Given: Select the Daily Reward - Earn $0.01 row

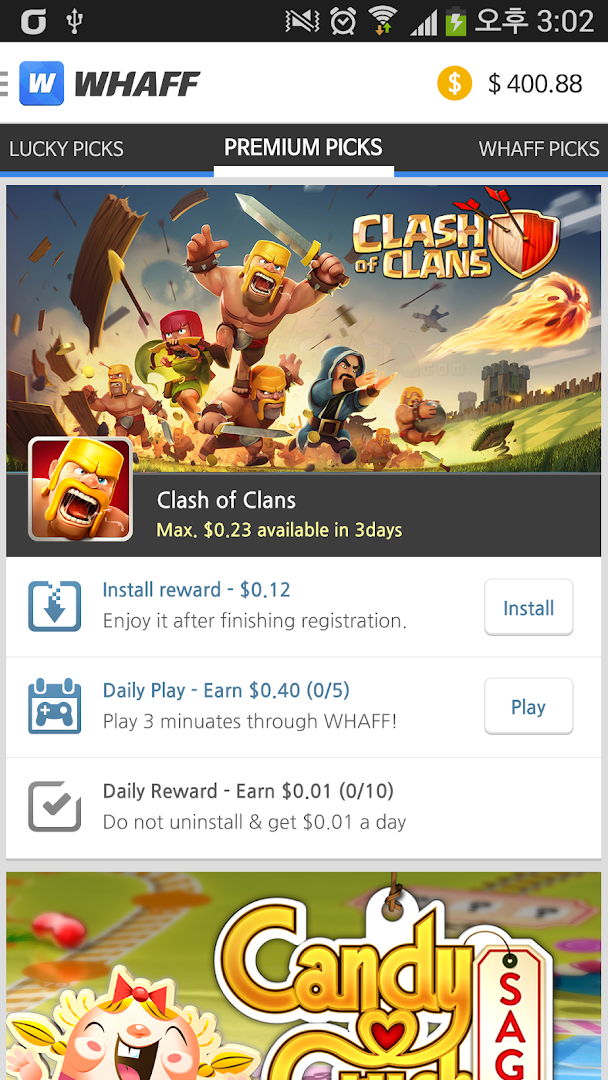Looking at the screenshot, I should tap(304, 807).
